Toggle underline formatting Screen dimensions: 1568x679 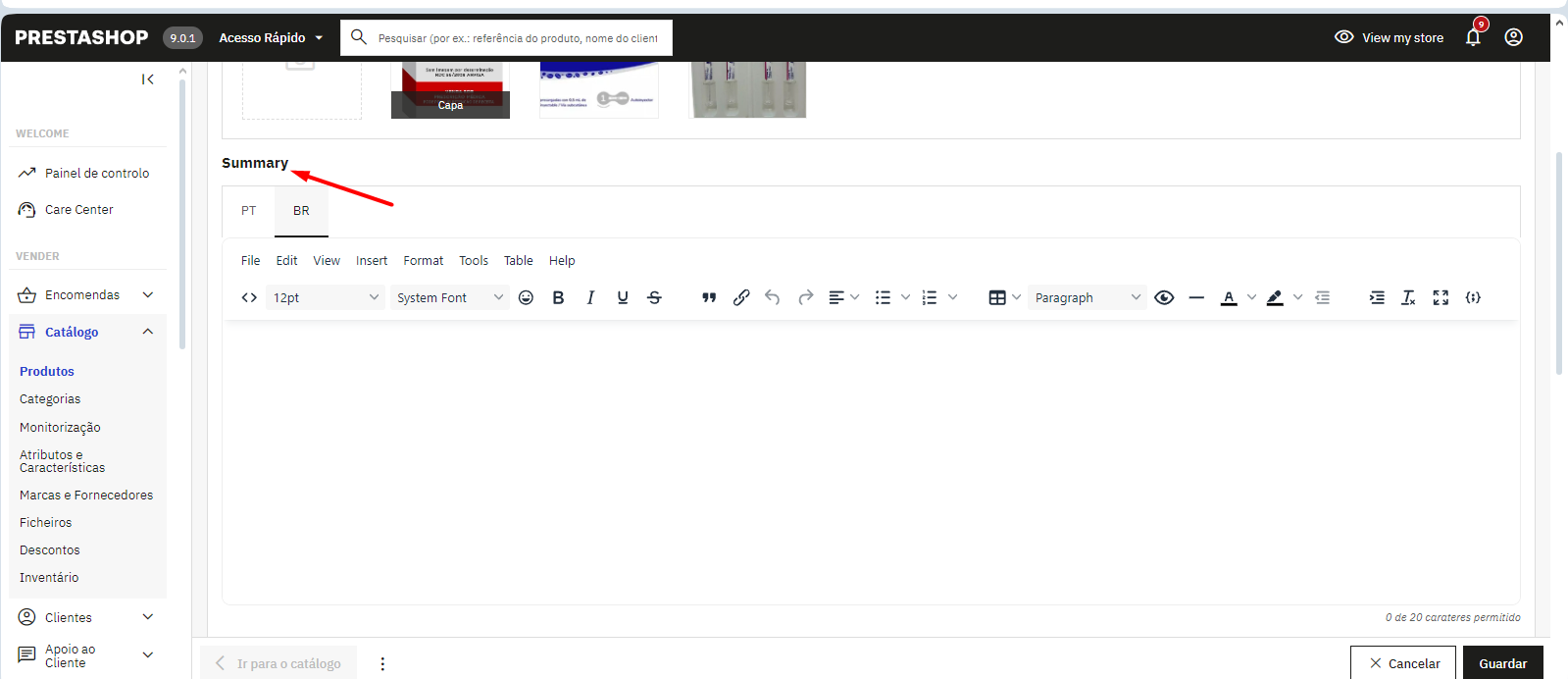coord(623,297)
